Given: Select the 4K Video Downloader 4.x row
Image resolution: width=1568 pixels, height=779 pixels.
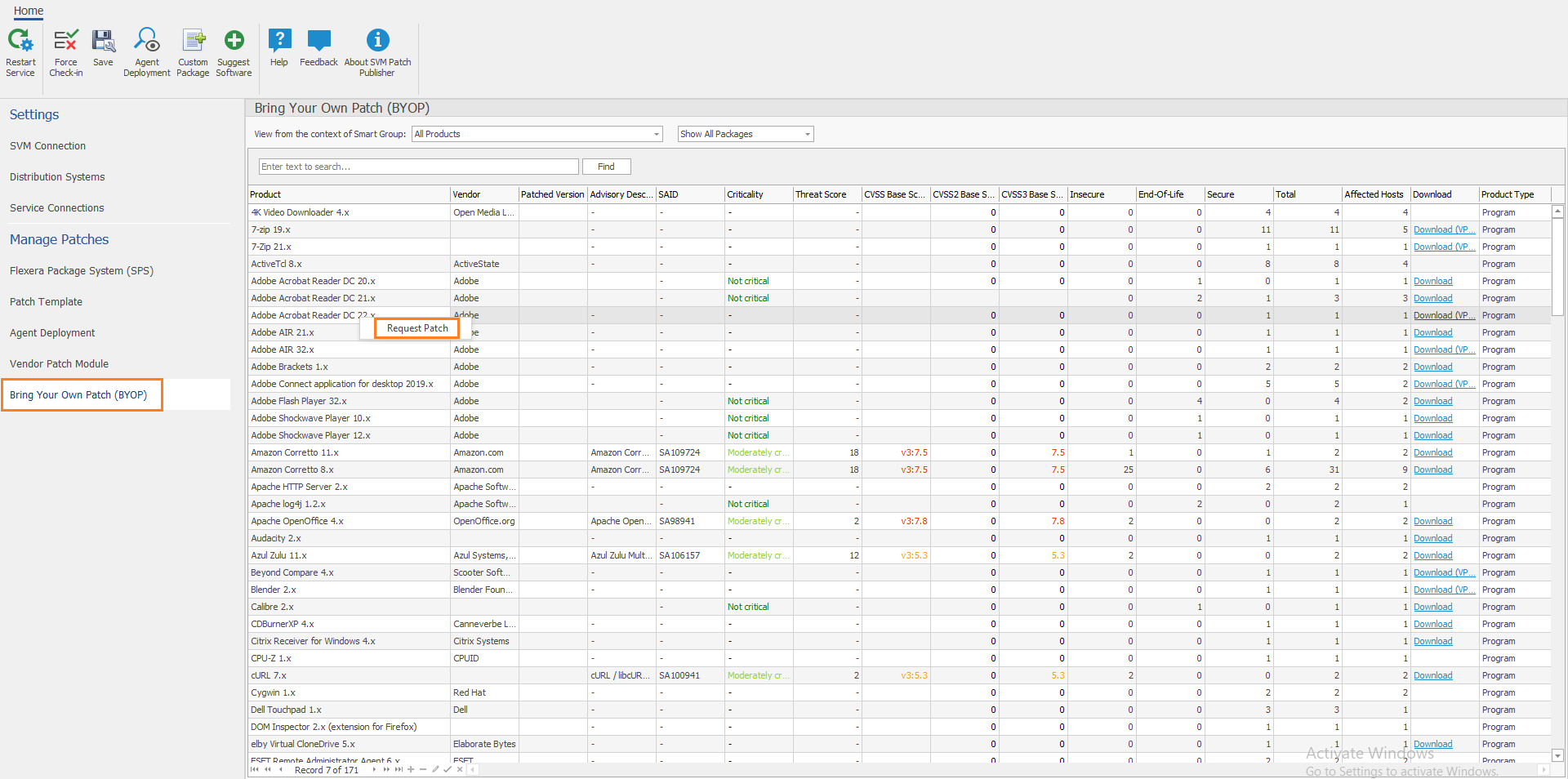Looking at the screenshot, I should point(899,212).
